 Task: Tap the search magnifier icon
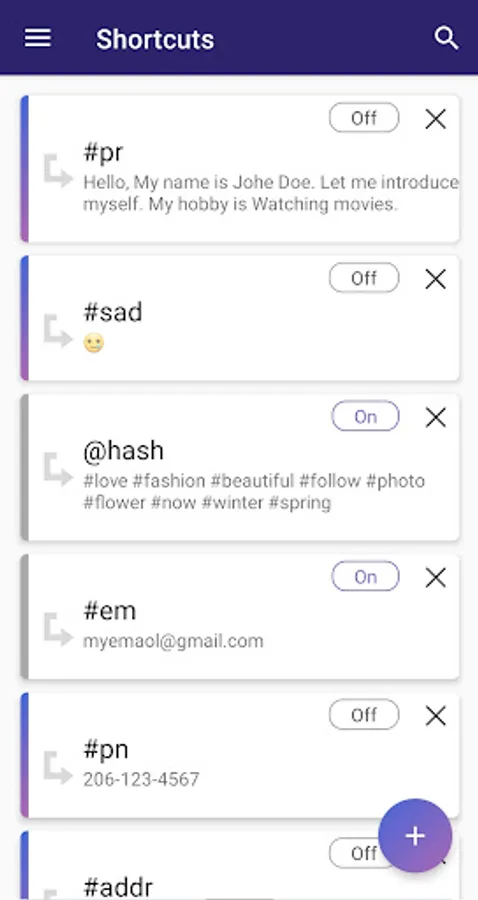(446, 38)
